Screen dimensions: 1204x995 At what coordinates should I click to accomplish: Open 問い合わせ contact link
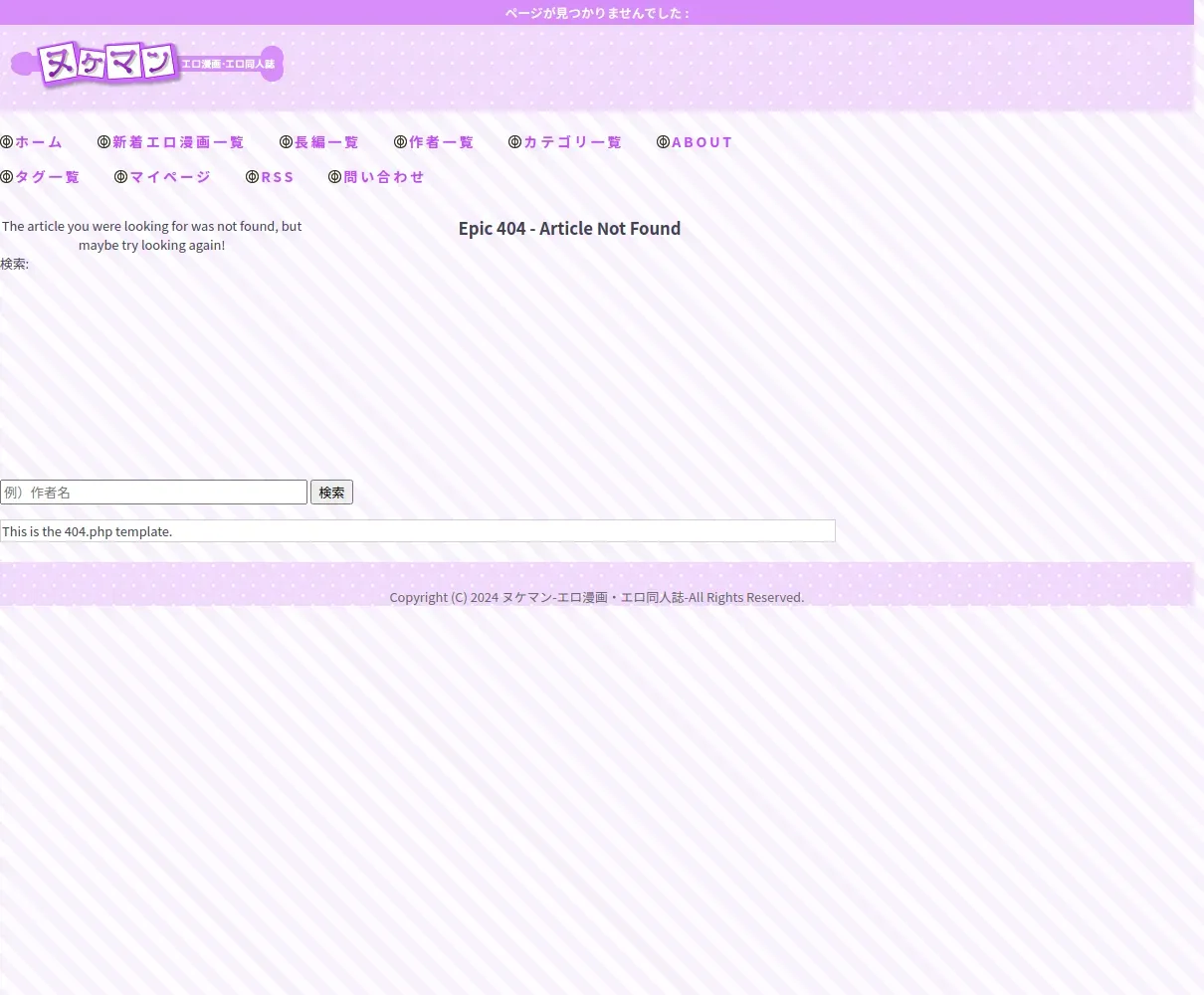coord(384,177)
